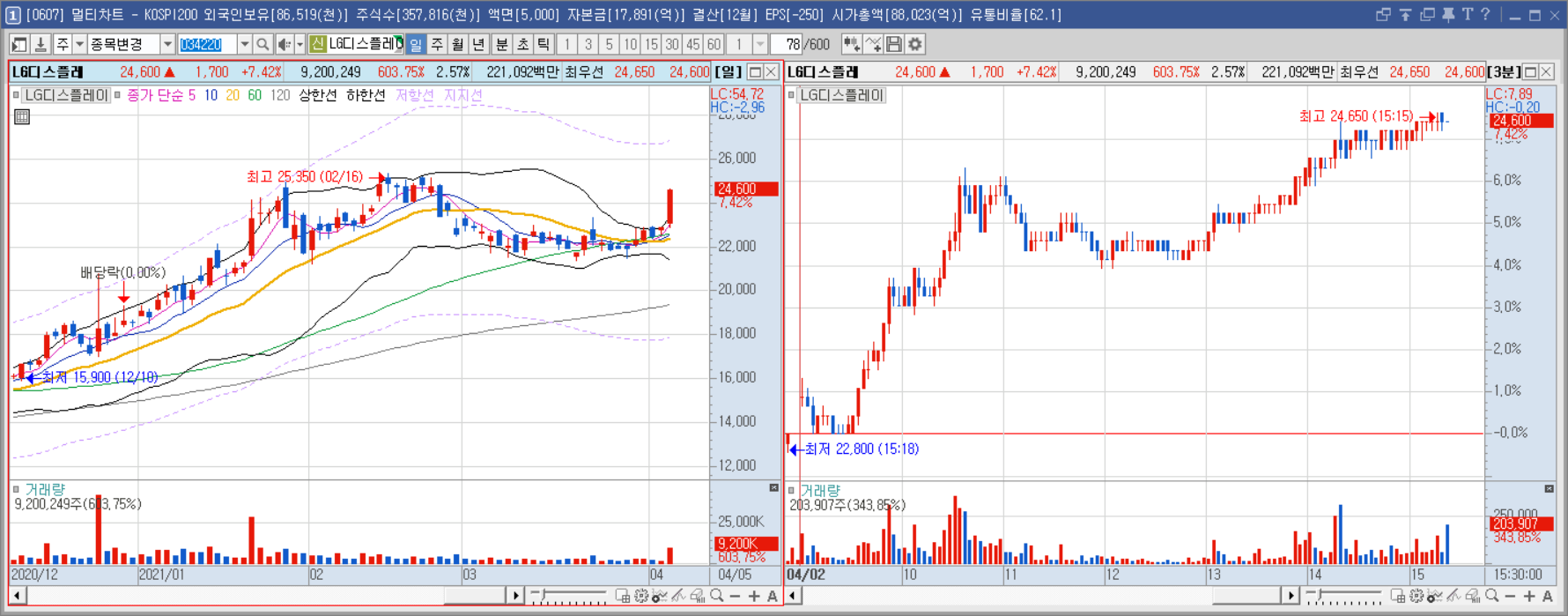
Task: Select the 월 (monthly) period toggle
Action: click(457, 44)
